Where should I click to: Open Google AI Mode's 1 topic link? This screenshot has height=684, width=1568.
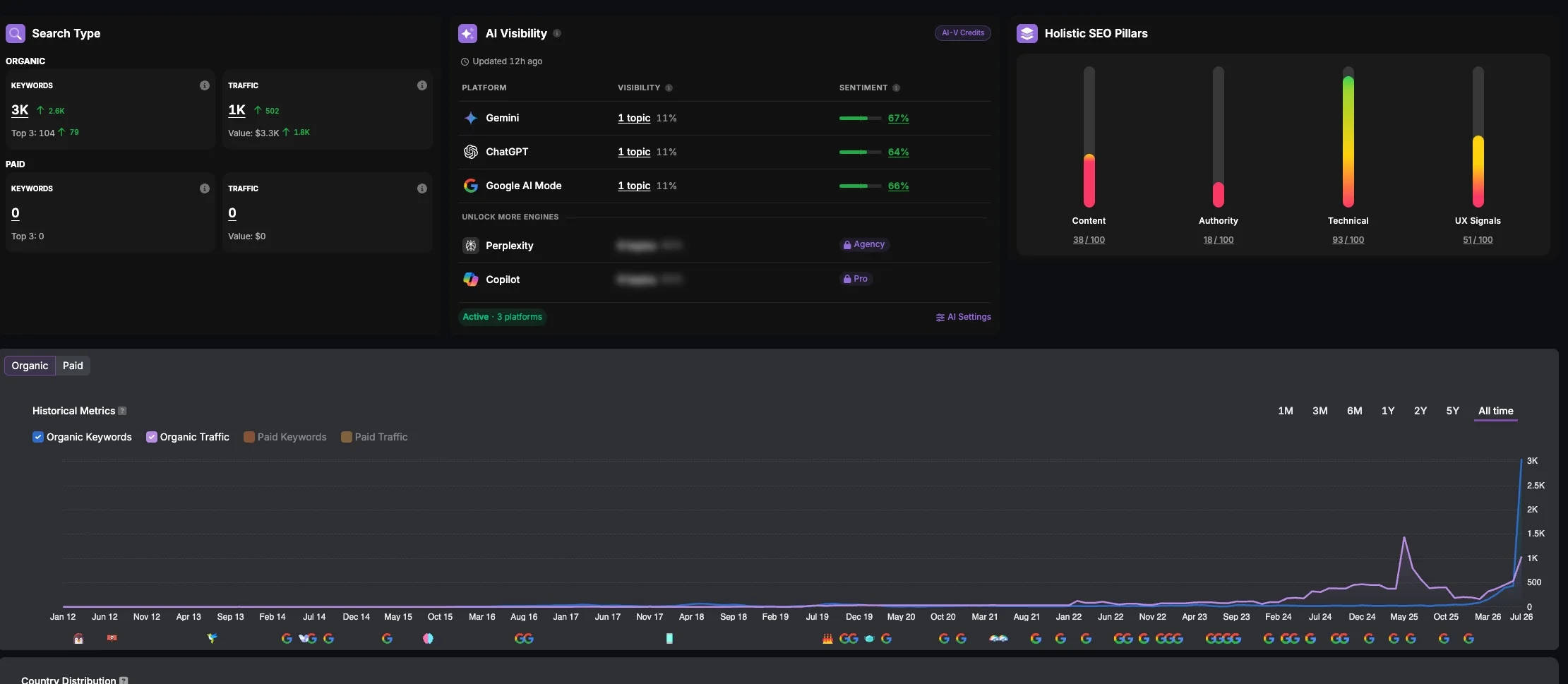[634, 186]
